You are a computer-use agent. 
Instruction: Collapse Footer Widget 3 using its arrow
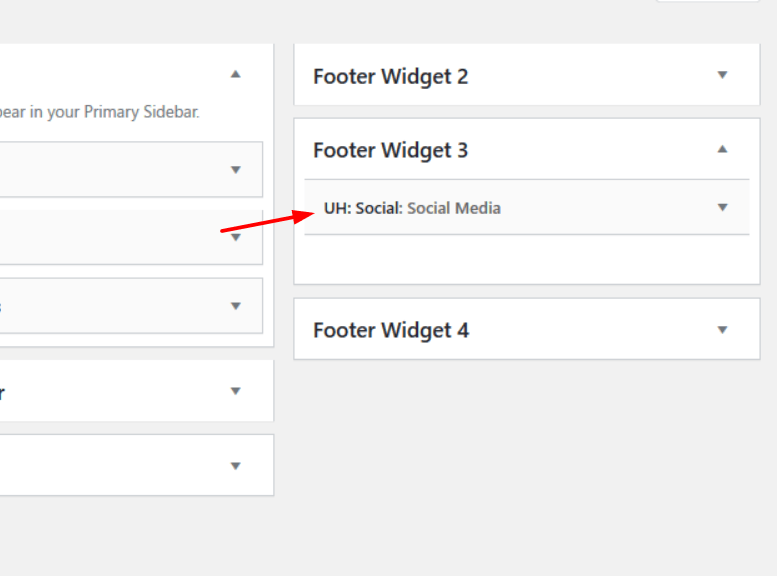722,149
